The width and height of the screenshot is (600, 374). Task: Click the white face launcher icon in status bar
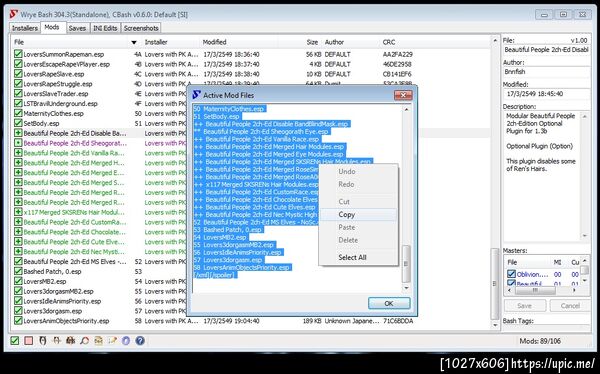[43, 340]
